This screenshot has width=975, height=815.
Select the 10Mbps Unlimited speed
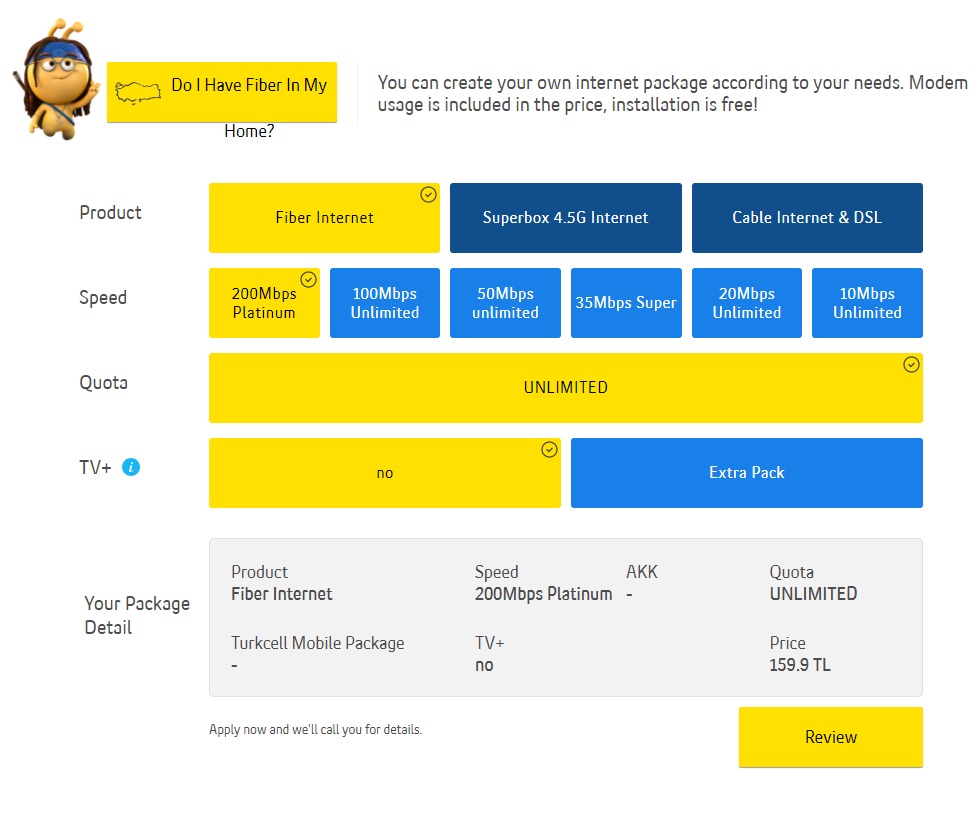click(867, 303)
